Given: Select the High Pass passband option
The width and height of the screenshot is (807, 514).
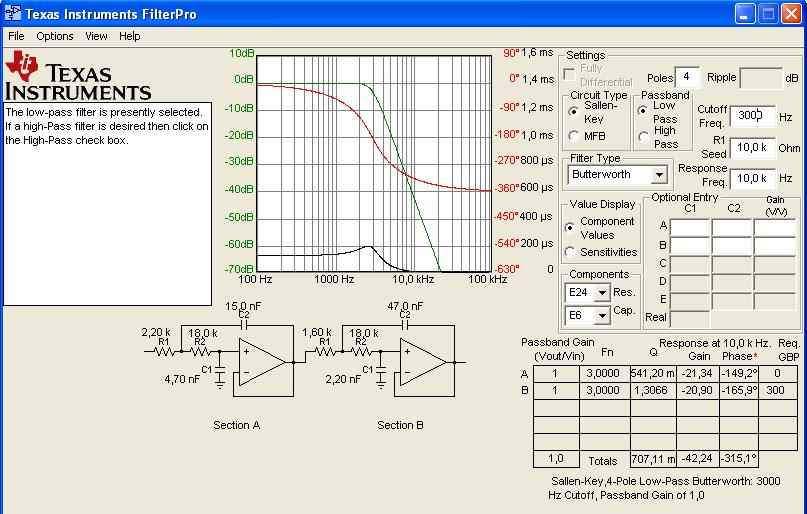Looking at the screenshot, I should [x=643, y=137].
